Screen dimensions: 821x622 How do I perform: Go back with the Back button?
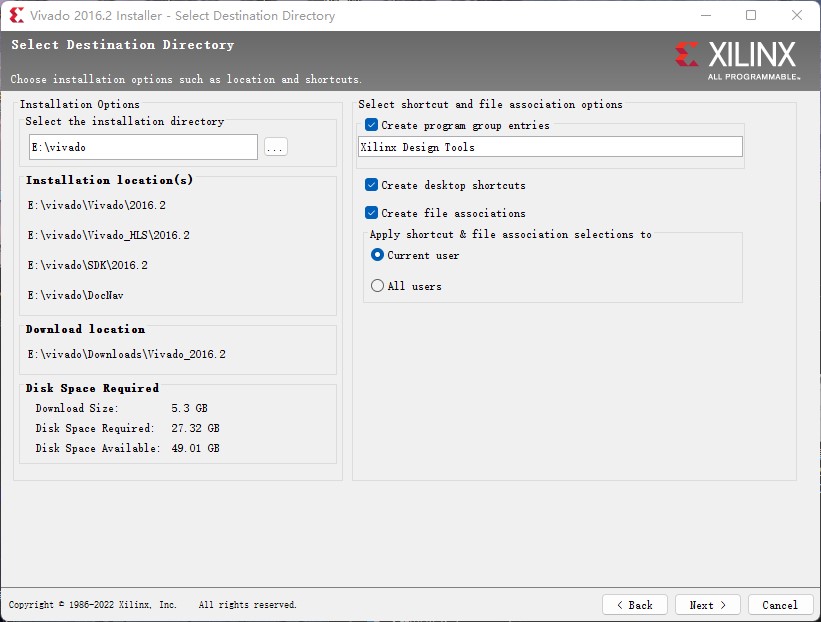635,605
